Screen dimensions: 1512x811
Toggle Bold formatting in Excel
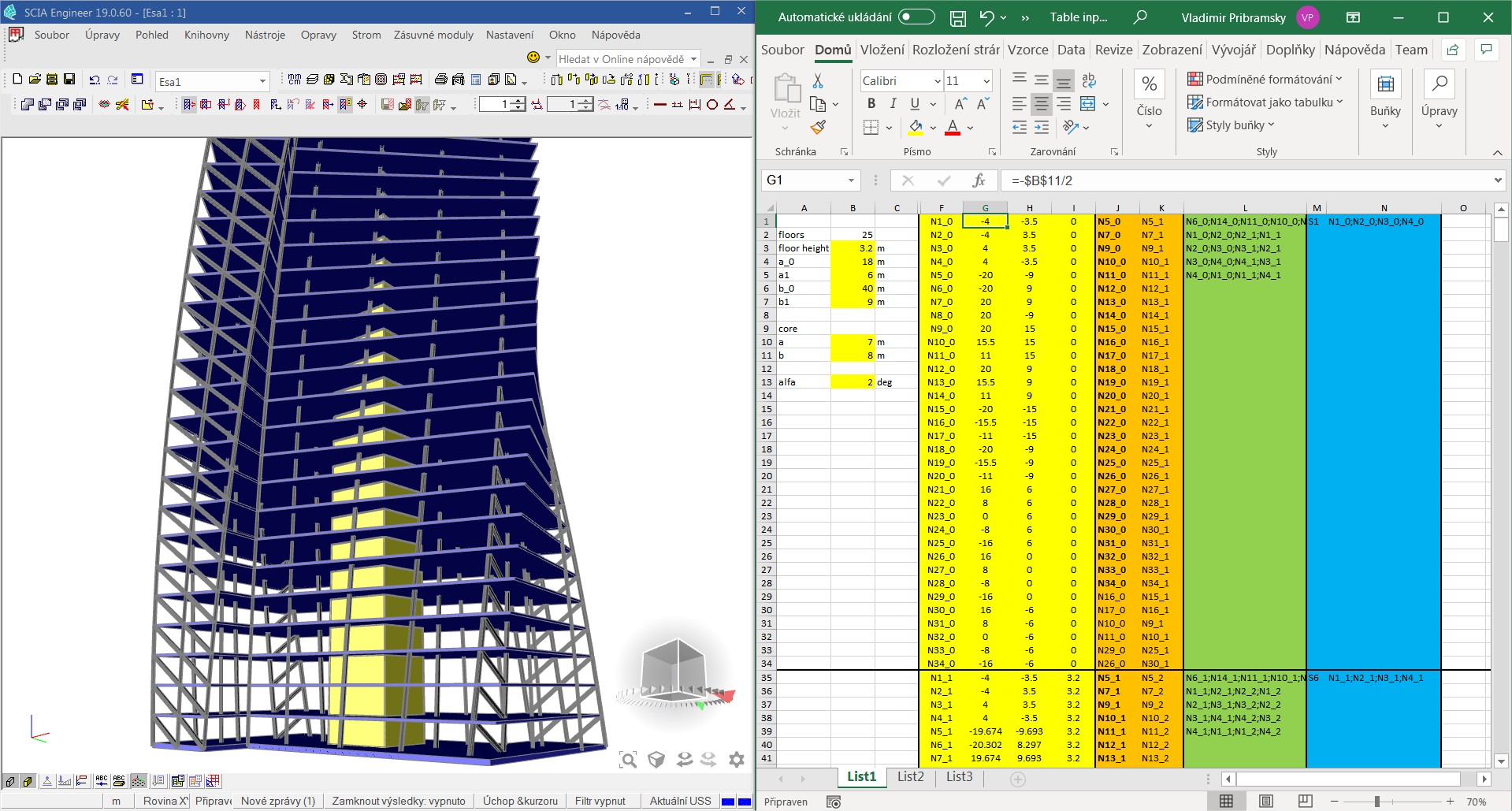point(871,103)
